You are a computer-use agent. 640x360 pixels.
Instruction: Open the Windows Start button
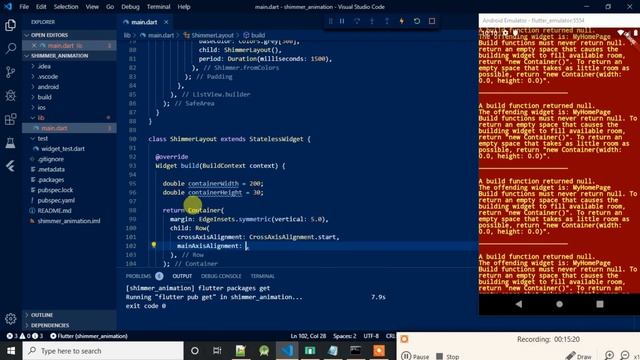pos(11,351)
